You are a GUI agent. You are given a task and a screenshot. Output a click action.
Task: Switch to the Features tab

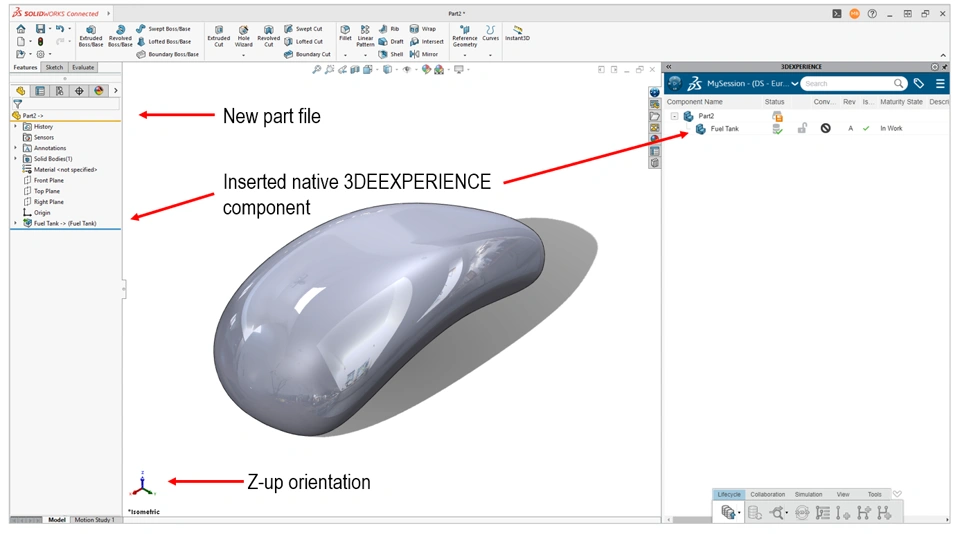click(26, 67)
